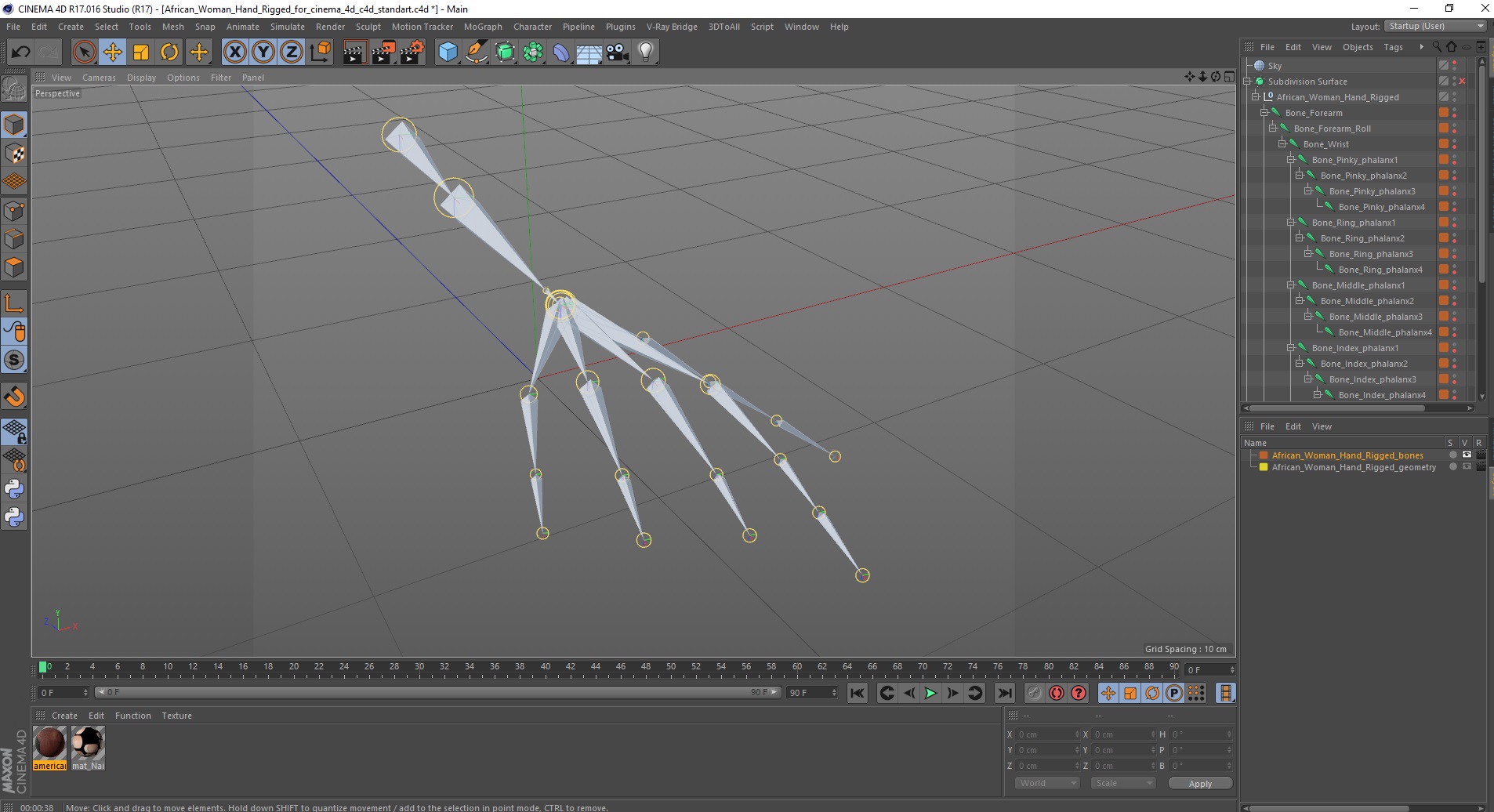
Task: Click Render View clapperboard icon
Action: [355, 52]
